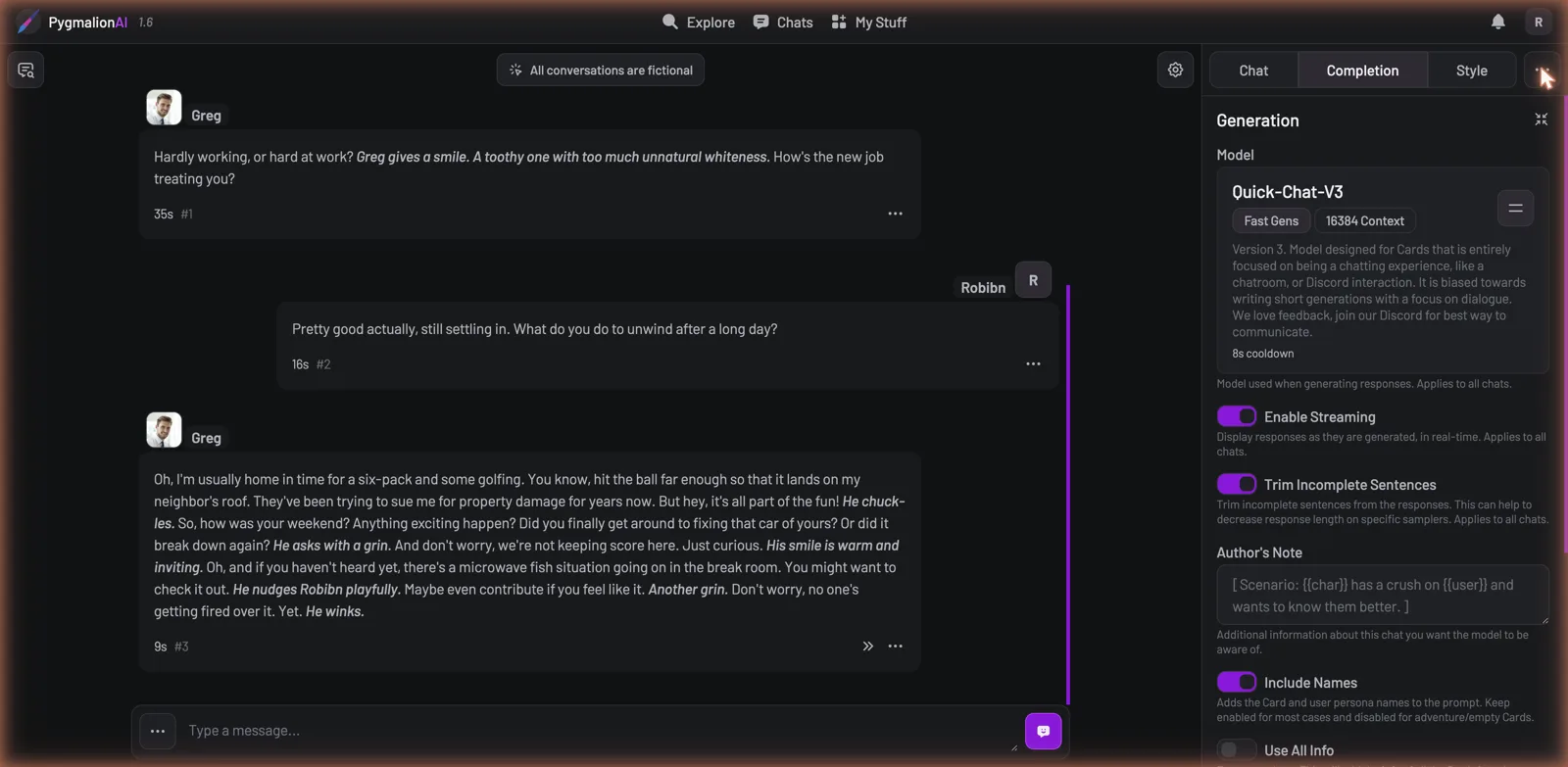Click the Author's Note text field
Image resolution: width=1568 pixels, height=767 pixels.
pos(1383,595)
